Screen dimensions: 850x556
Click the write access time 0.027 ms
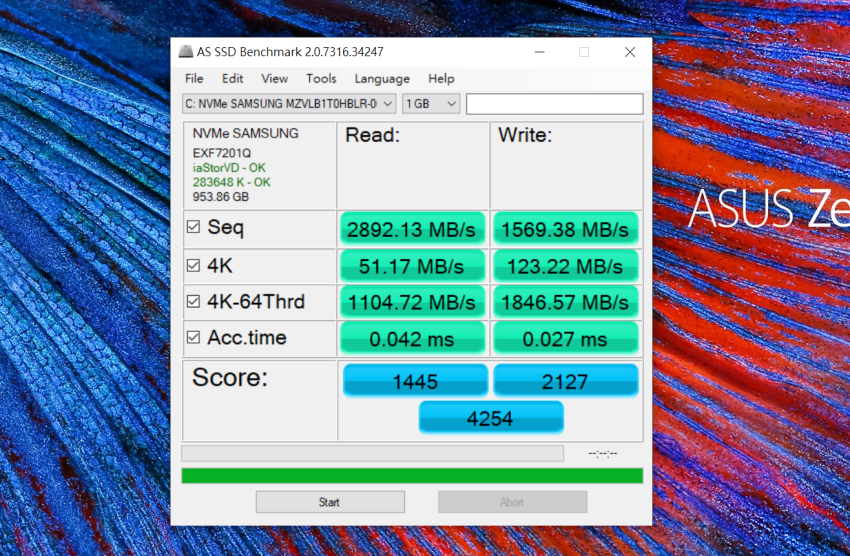(x=565, y=339)
